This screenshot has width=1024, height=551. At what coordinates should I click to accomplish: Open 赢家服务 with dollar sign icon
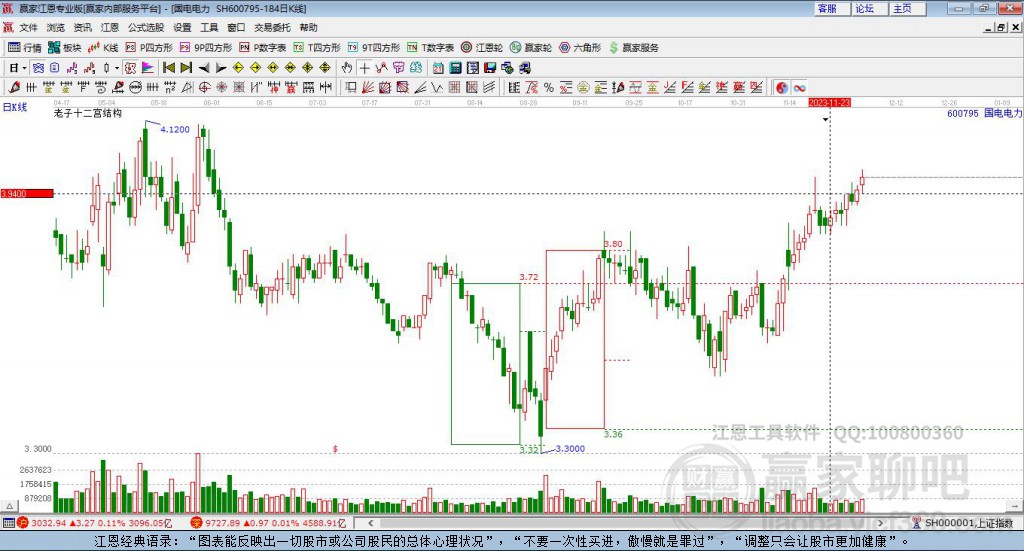[x=633, y=48]
